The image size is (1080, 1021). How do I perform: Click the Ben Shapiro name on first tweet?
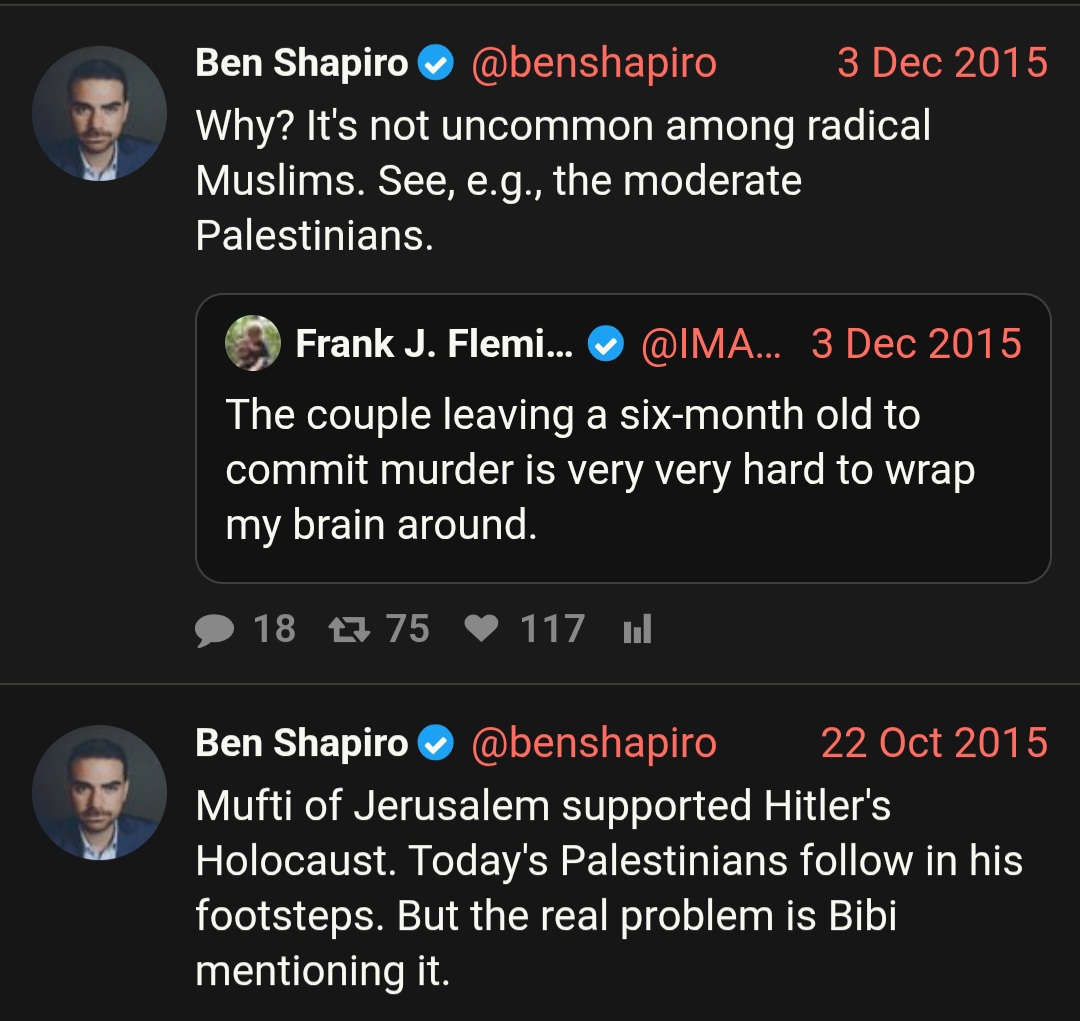(x=302, y=63)
